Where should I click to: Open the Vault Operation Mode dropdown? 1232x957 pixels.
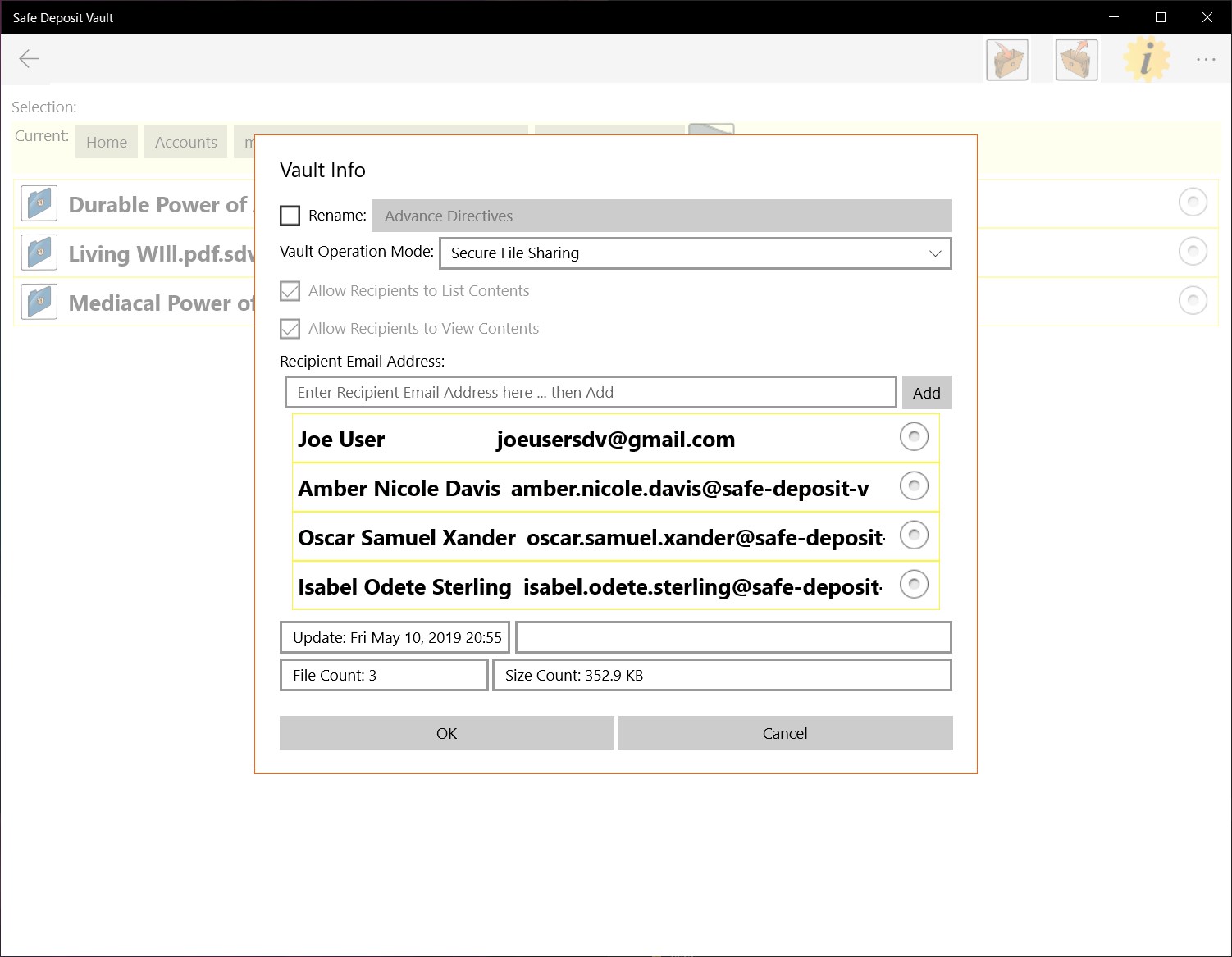tap(696, 253)
